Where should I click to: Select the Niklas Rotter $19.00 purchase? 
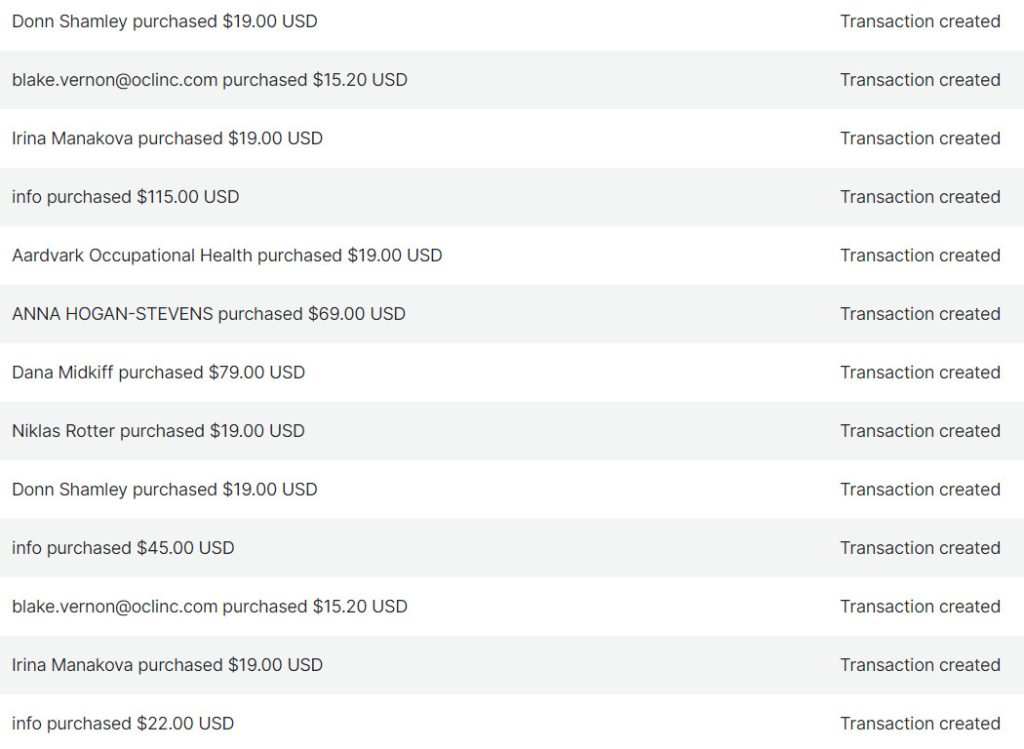click(158, 431)
